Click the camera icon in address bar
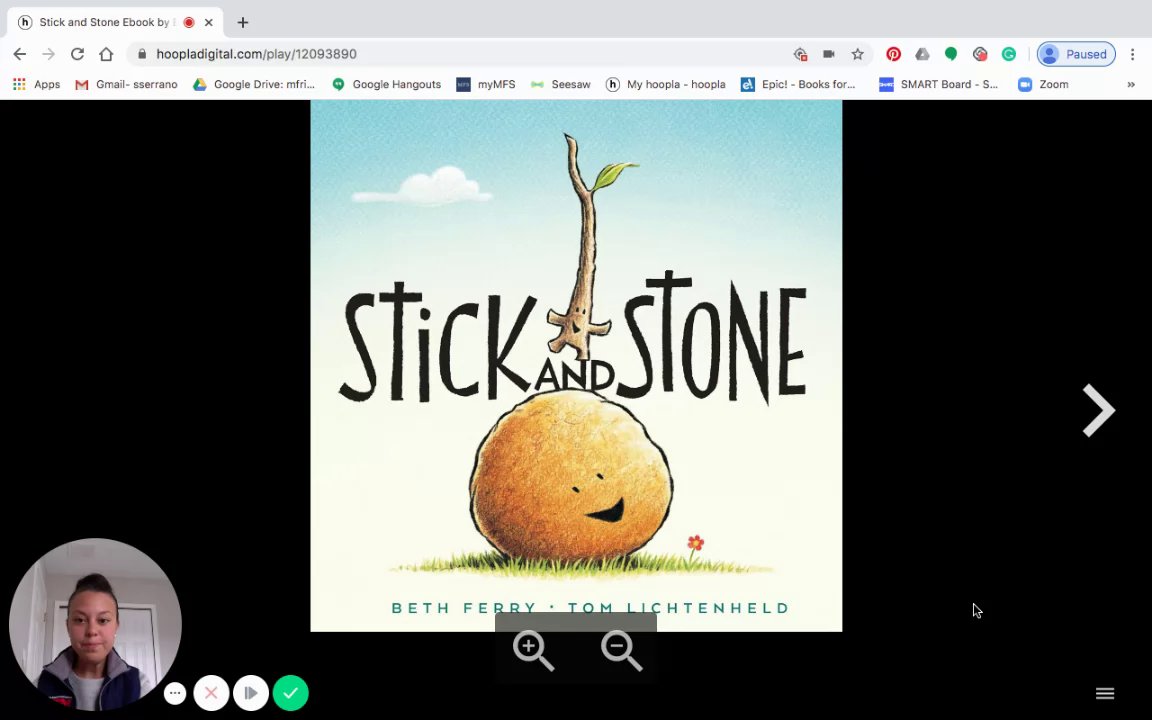Image resolution: width=1152 pixels, height=720 pixels. [829, 54]
